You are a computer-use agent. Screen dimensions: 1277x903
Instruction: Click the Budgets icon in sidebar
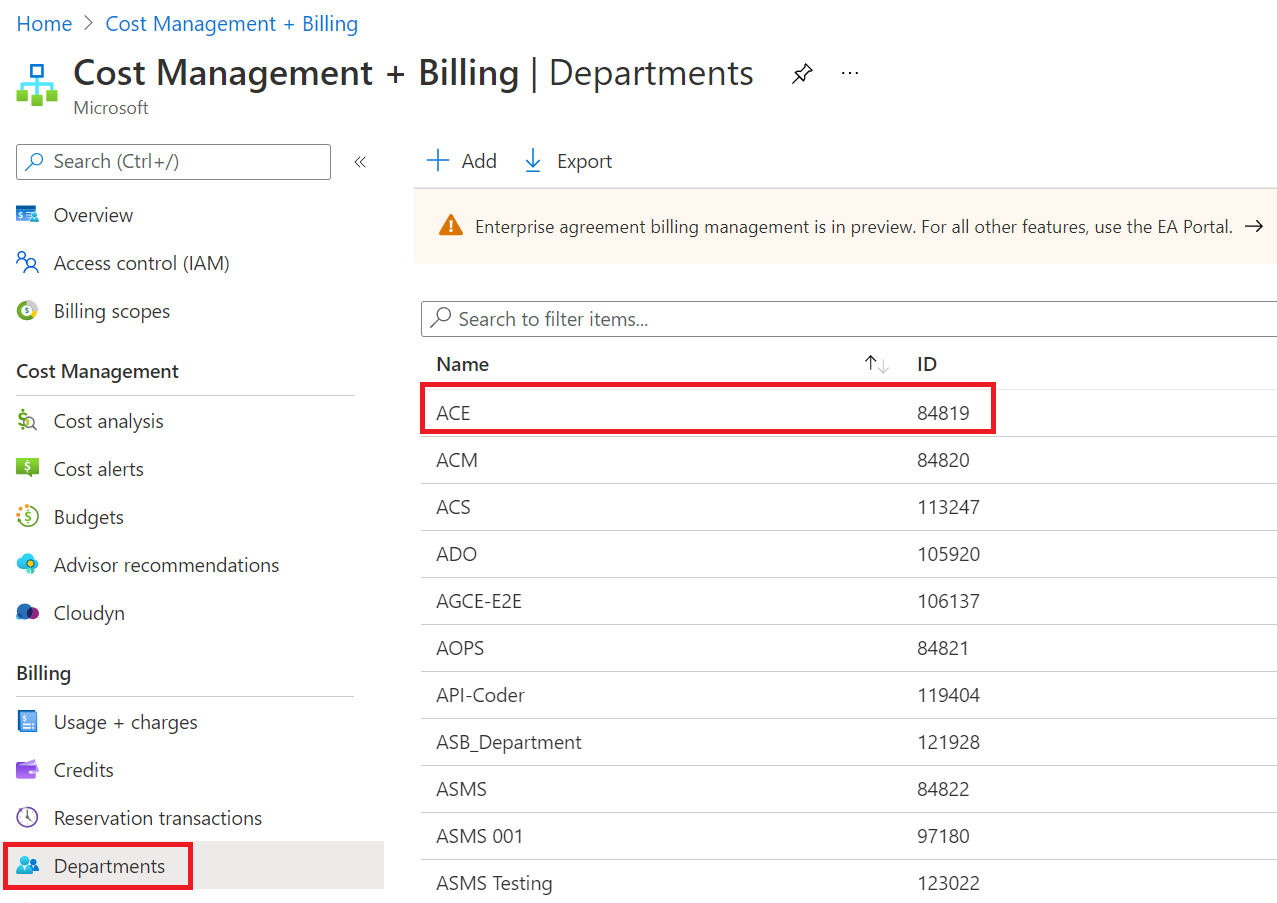click(x=28, y=517)
